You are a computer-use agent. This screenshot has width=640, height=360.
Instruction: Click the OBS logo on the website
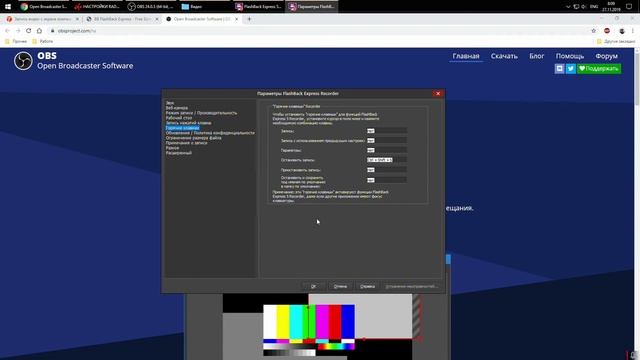[23, 61]
